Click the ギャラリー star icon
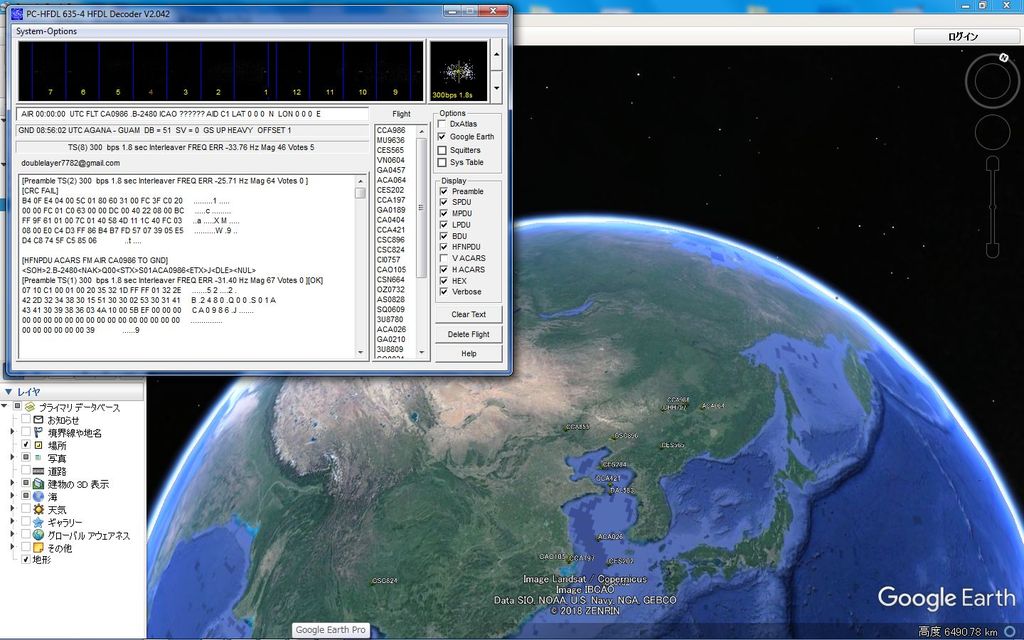 (38, 521)
